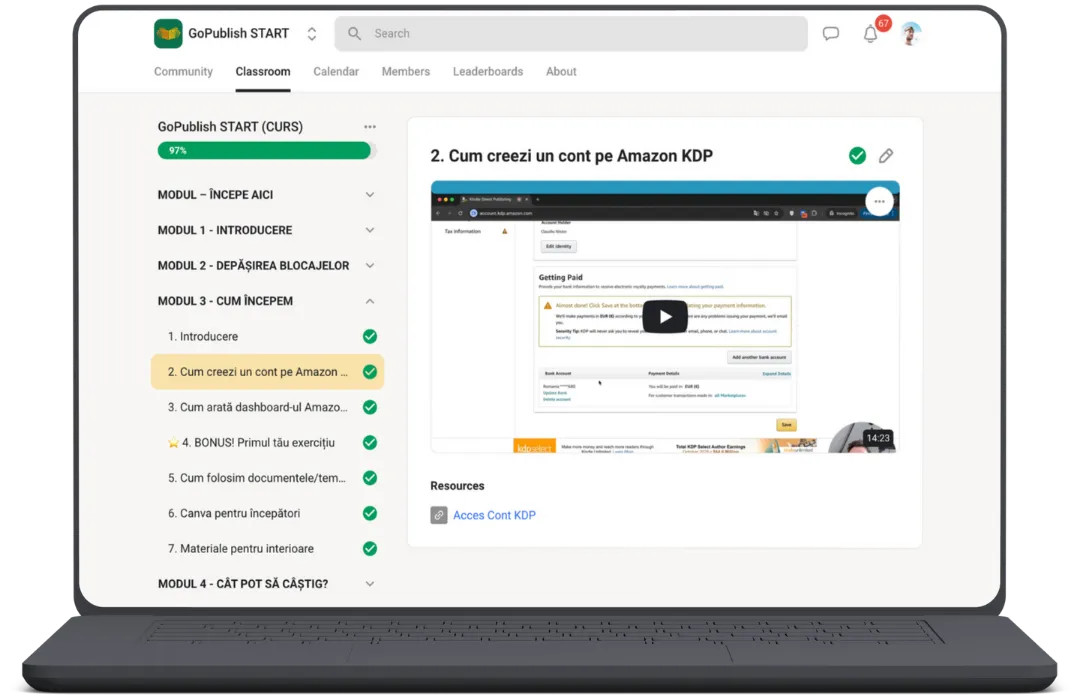Expand MODUL 1 - INTRODUCERE section
Image resolution: width=1080 pixels, height=700 pixels.
tap(267, 230)
